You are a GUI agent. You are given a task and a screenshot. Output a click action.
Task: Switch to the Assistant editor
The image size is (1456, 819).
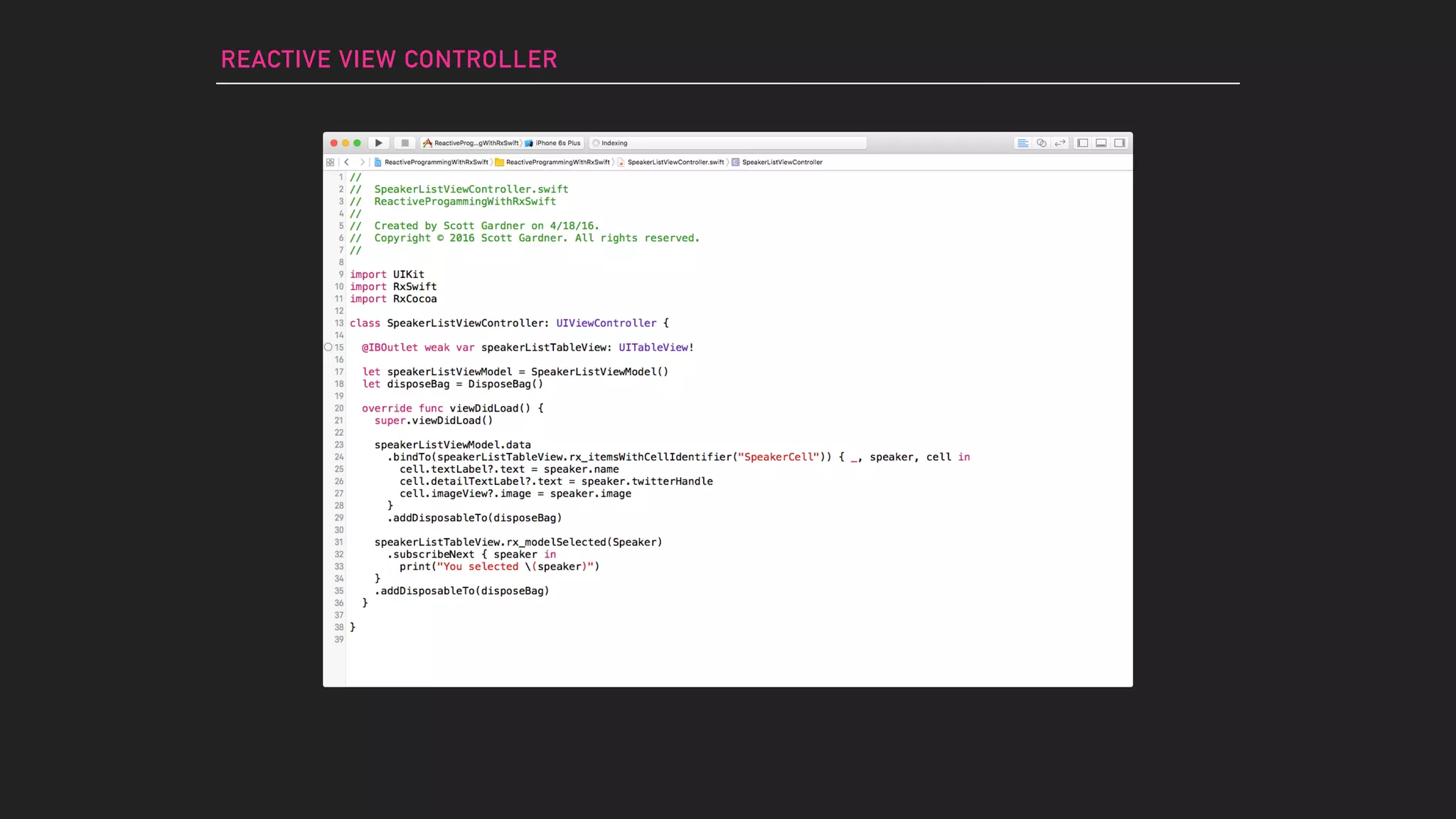1042,143
